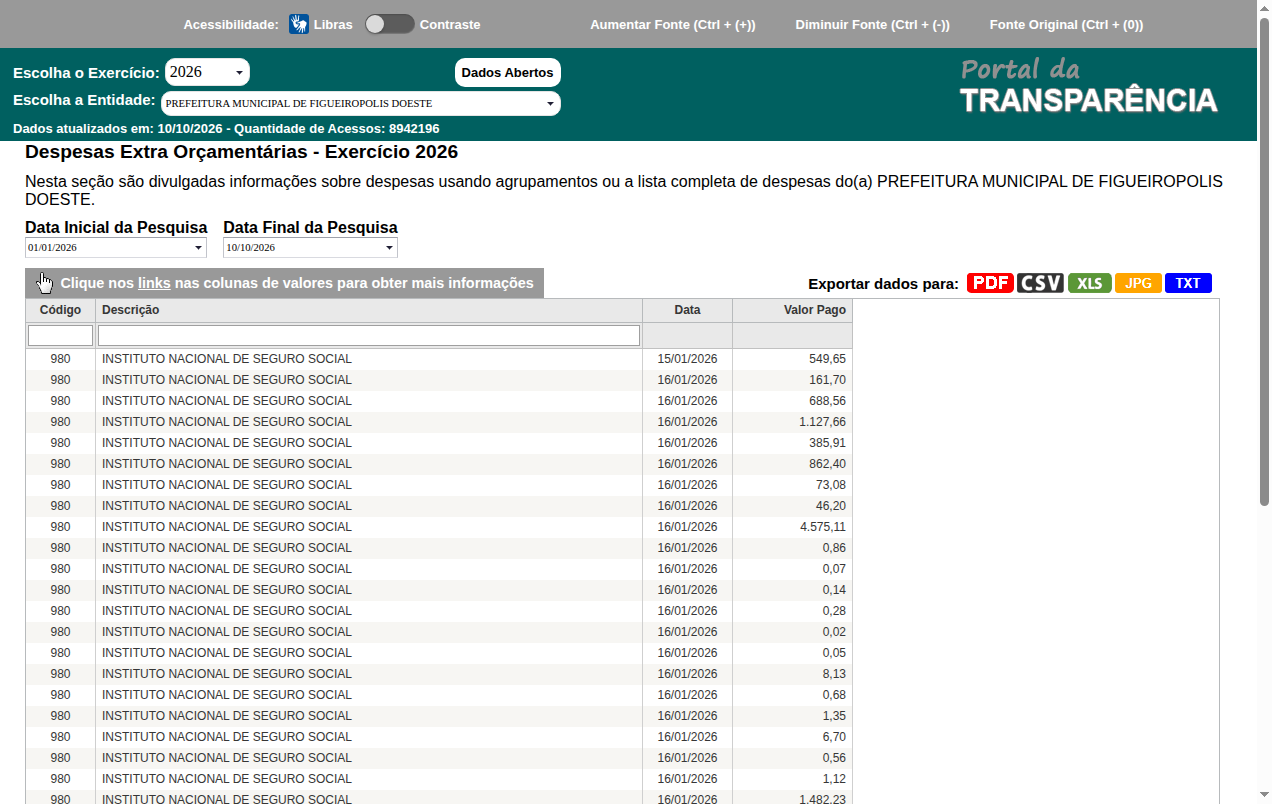The height and width of the screenshot is (804, 1272).
Task: Sort by the Descrição column header
Action: (369, 310)
